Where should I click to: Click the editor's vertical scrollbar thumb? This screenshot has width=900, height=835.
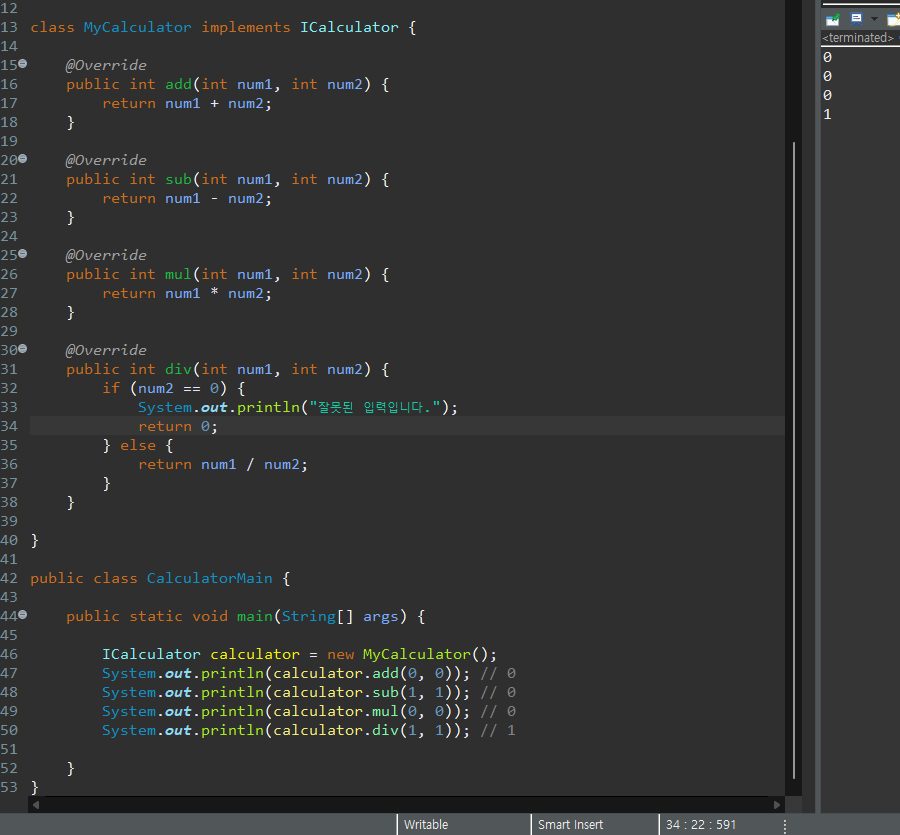(794, 460)
